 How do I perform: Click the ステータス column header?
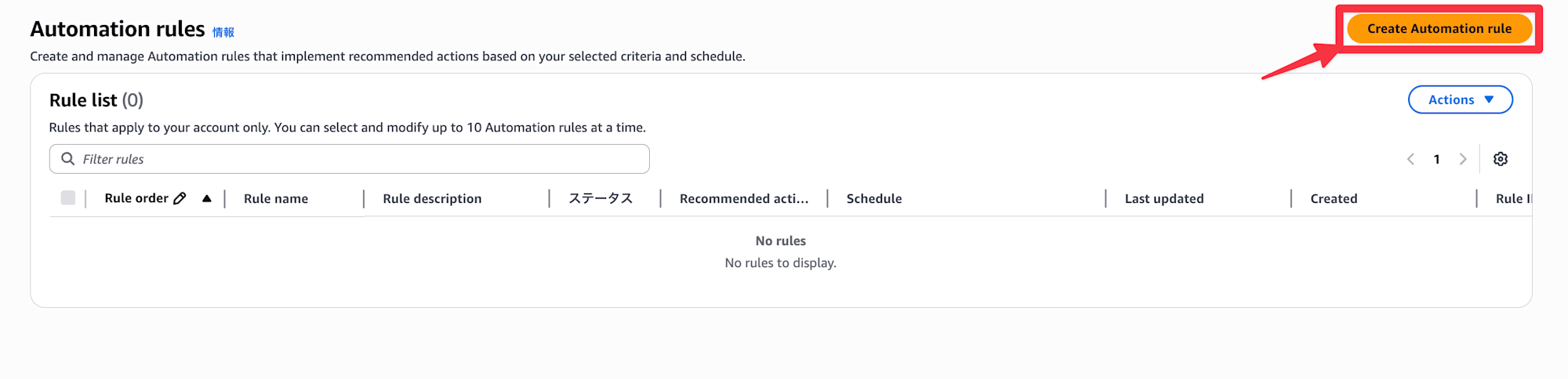tap(601, 199)
